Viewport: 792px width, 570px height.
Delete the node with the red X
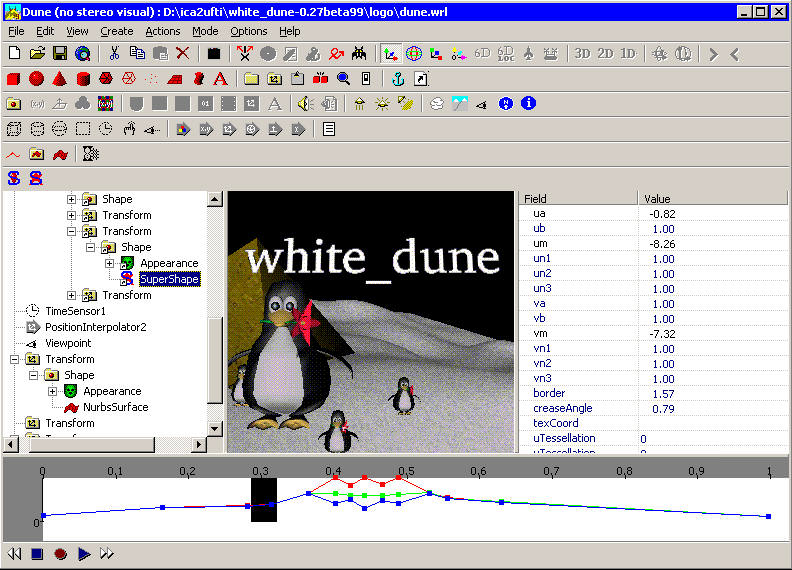(x=183, y=53)
